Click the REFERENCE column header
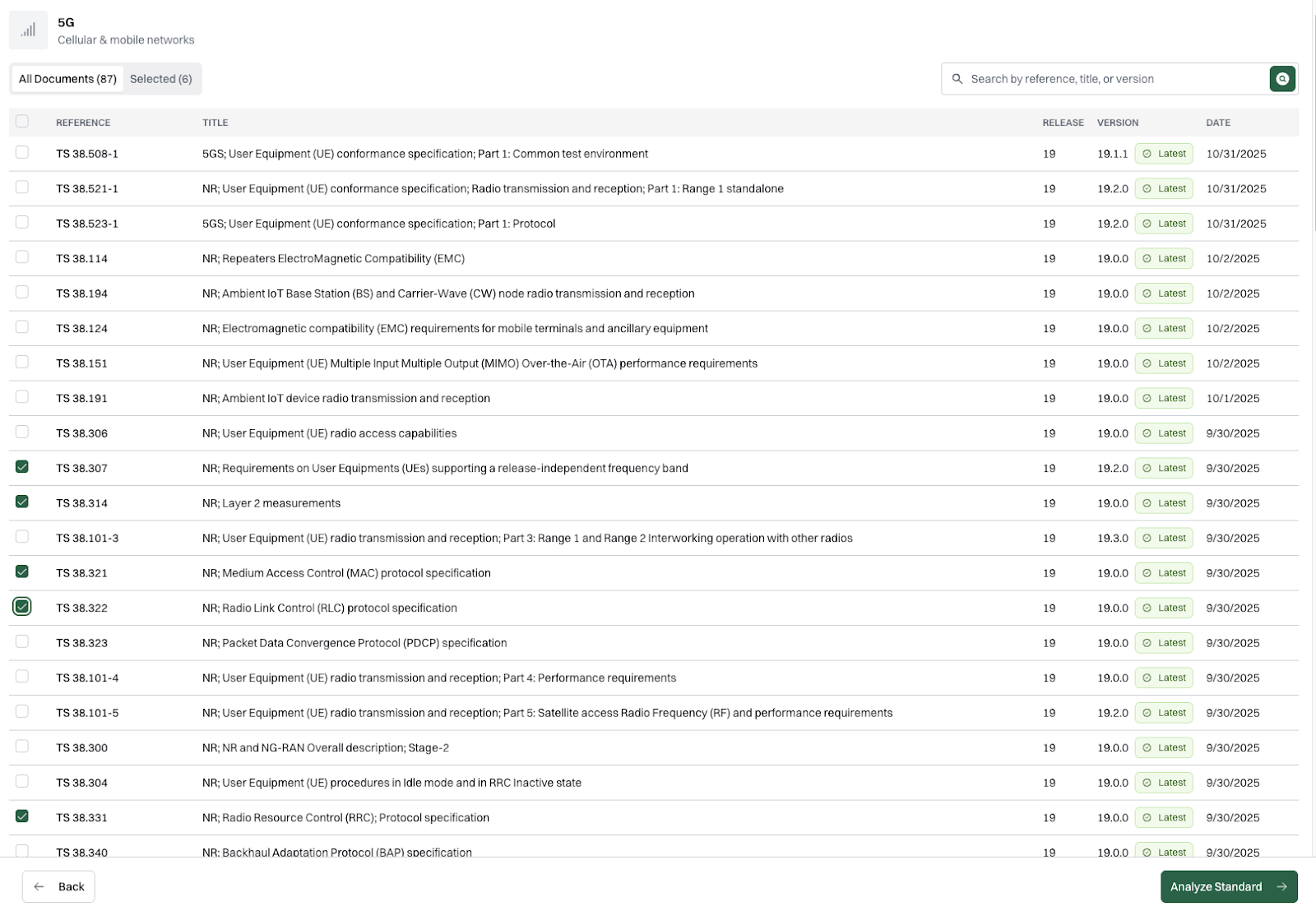Image resolution: width=1316 pixels, height=911 pixels. [83, 123]
